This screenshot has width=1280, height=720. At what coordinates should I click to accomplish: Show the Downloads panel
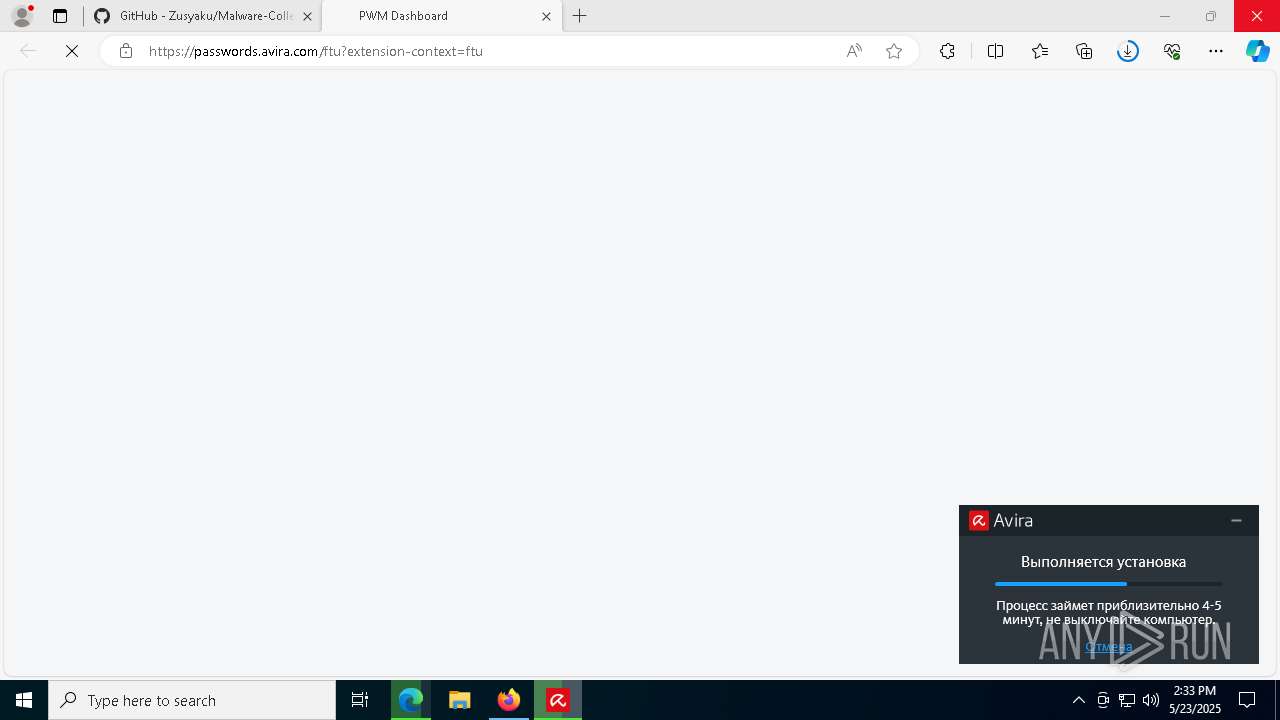1128,51
